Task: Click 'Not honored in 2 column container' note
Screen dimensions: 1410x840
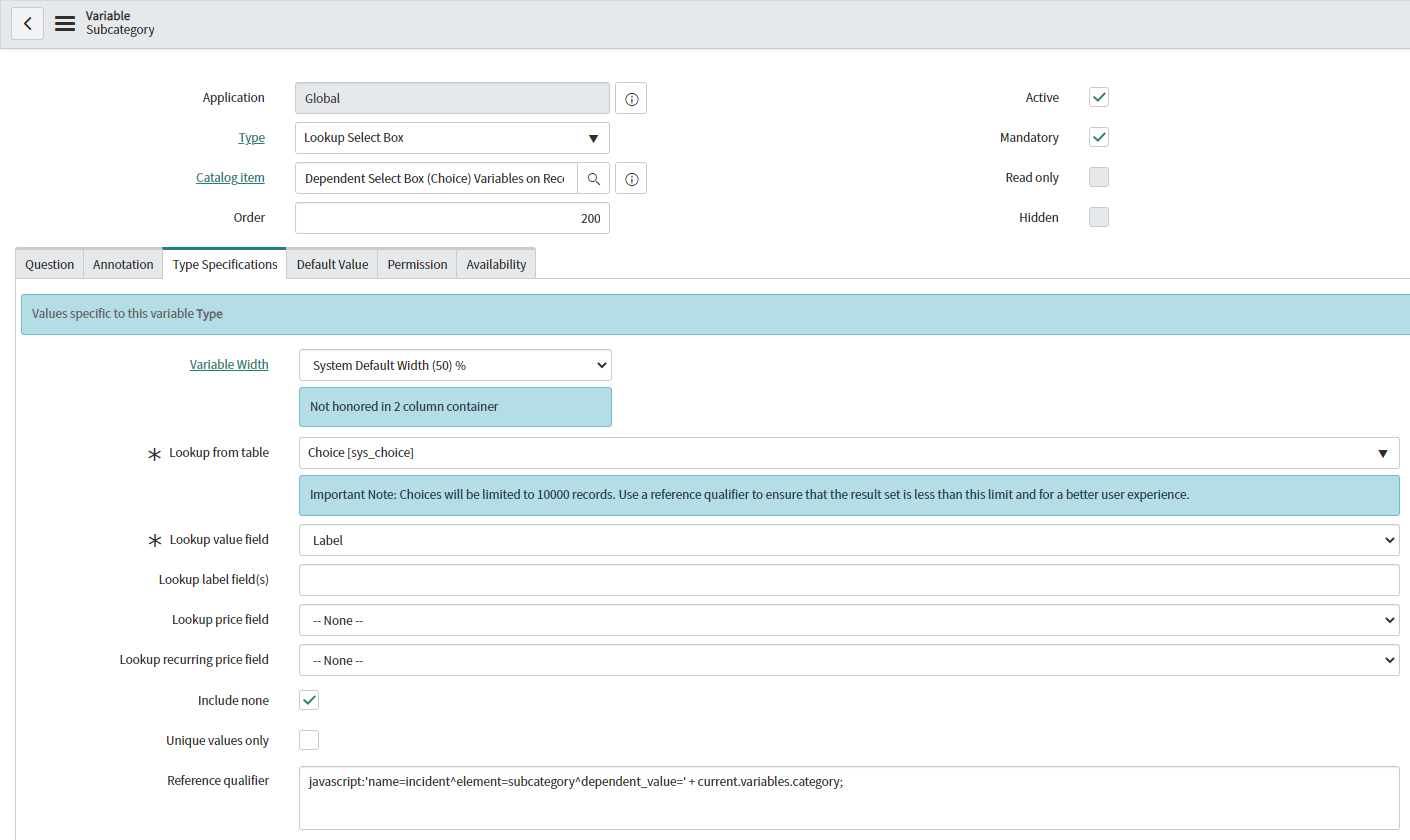Action: click(455, 407)
